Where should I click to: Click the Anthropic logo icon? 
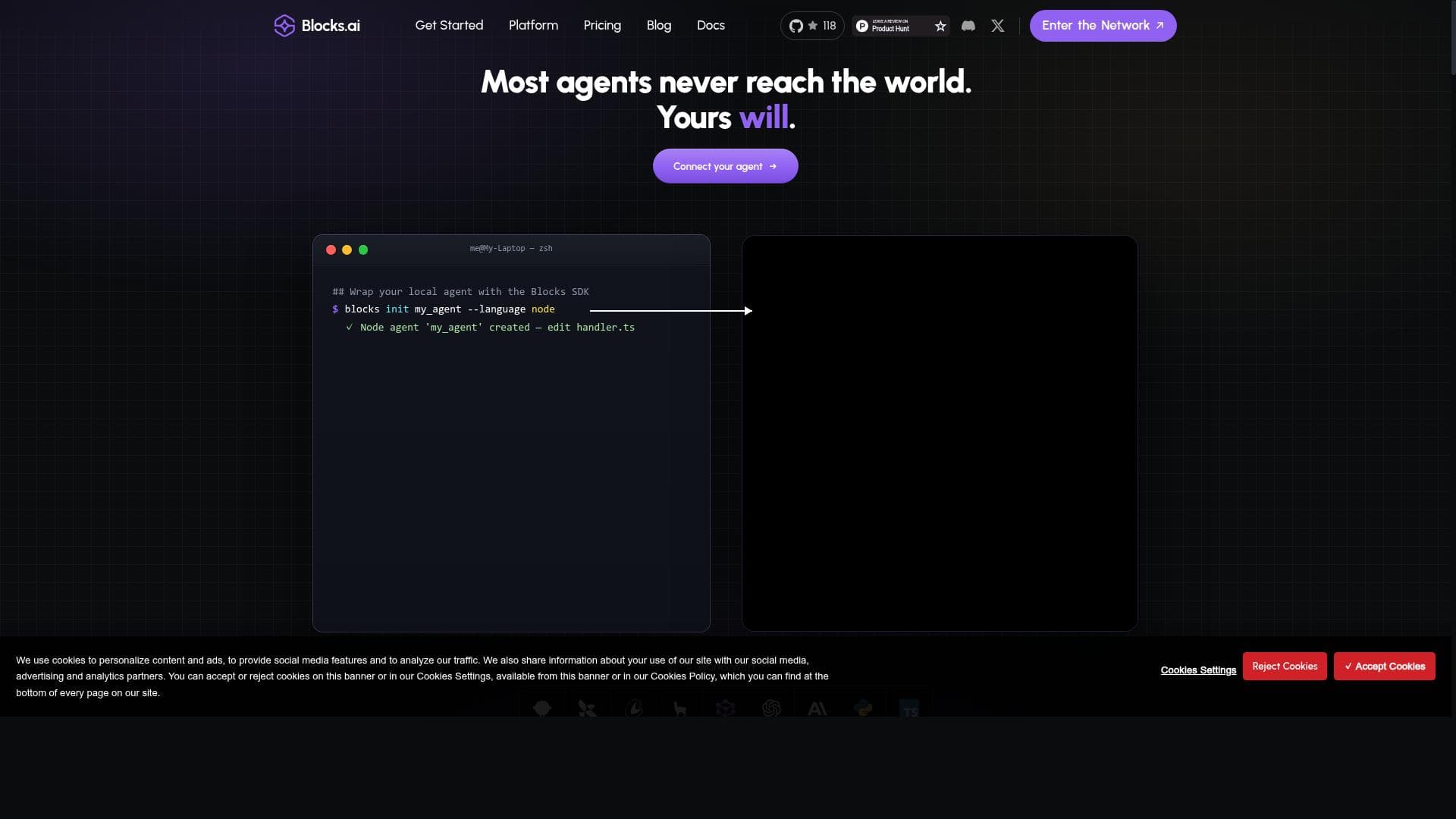pos(817,708)
